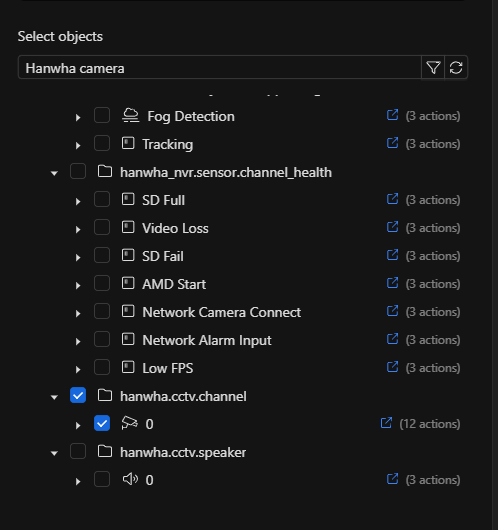Viewport: 498px width, 530px height.
Task: Click the hanwha.cctv.speaker label text
Action: (183, 453)
